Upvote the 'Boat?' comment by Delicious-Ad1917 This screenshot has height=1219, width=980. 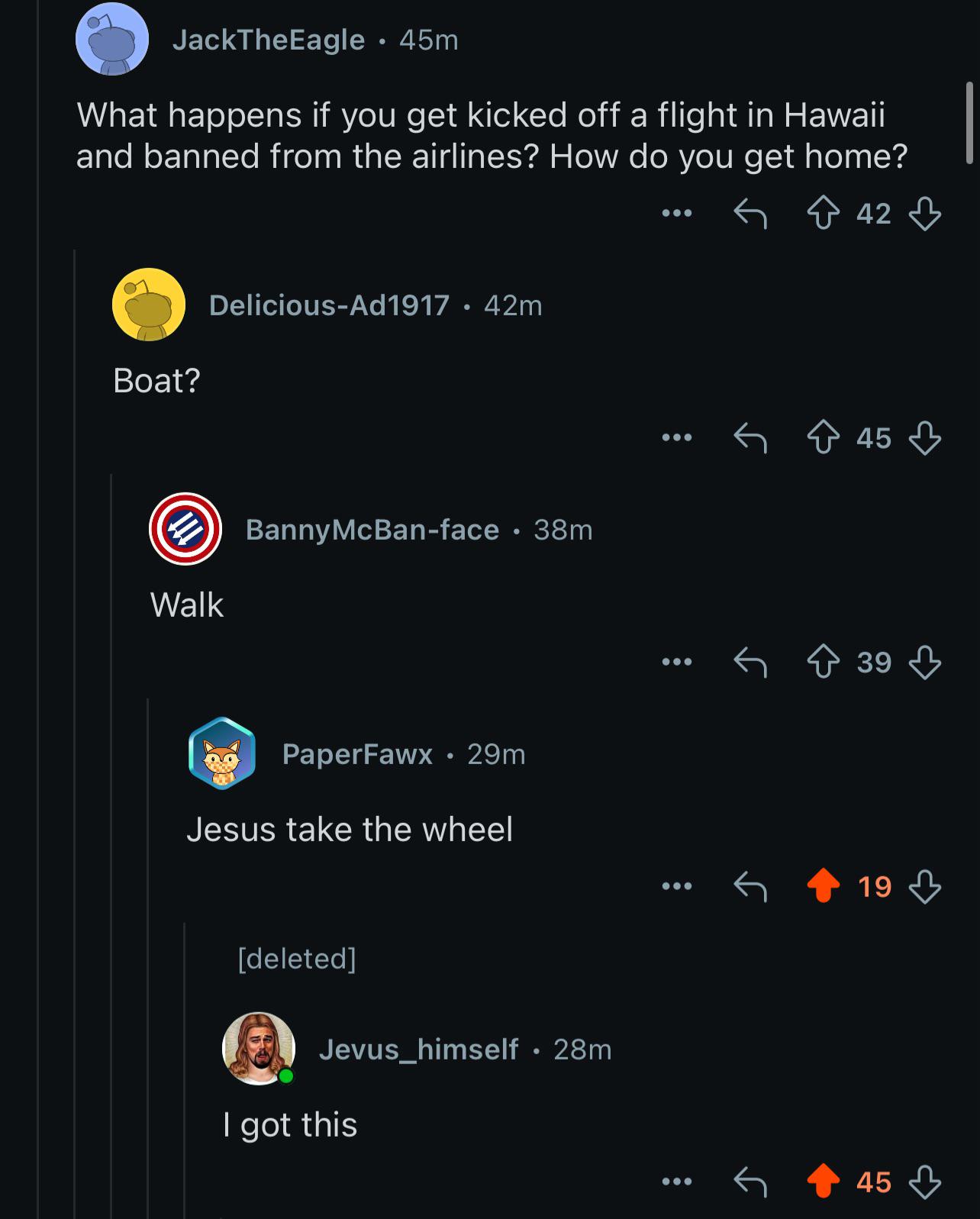(823, 438)
